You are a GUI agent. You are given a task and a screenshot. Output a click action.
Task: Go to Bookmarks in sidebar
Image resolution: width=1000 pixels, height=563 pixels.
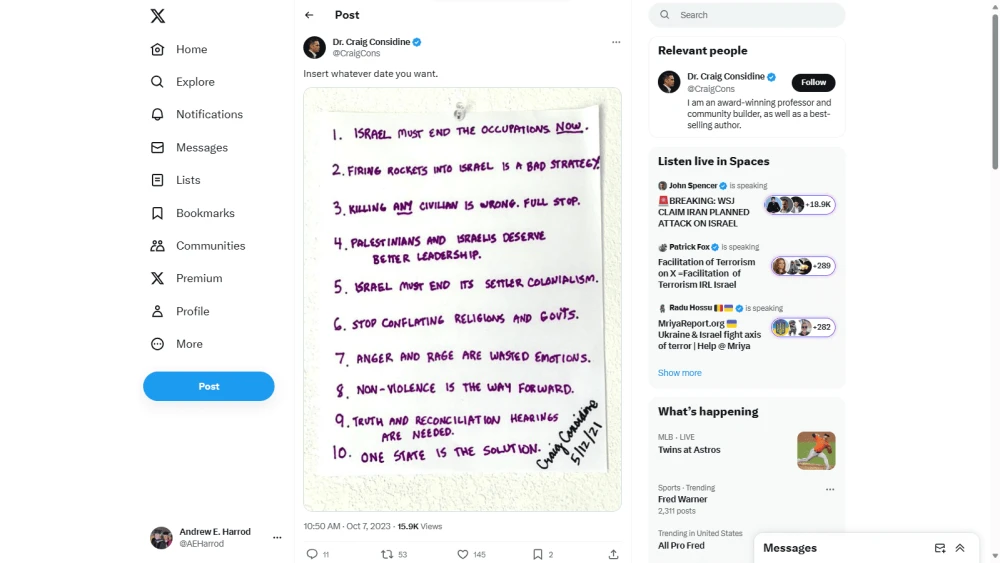pos(205,213)
